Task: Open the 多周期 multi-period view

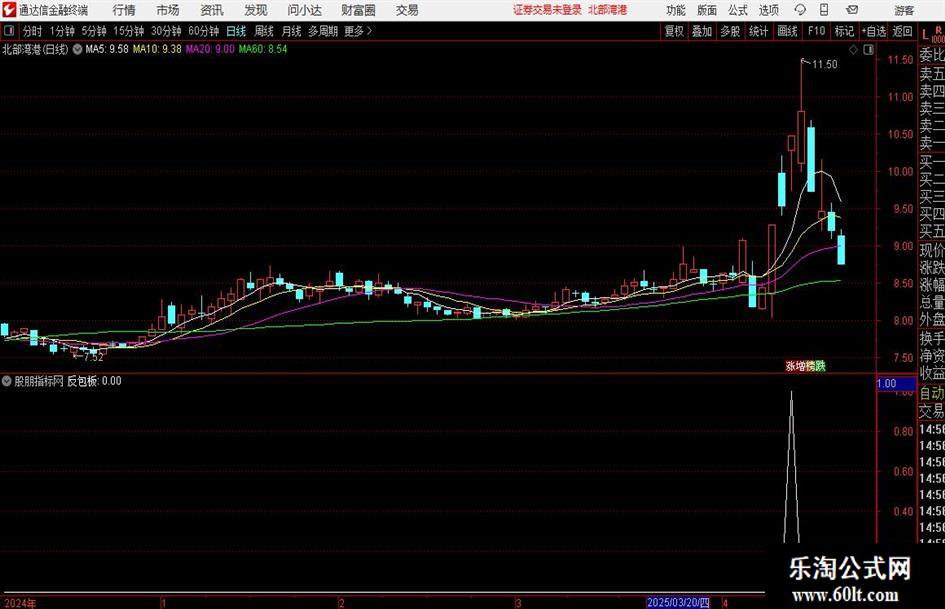Action: (323, 31)
